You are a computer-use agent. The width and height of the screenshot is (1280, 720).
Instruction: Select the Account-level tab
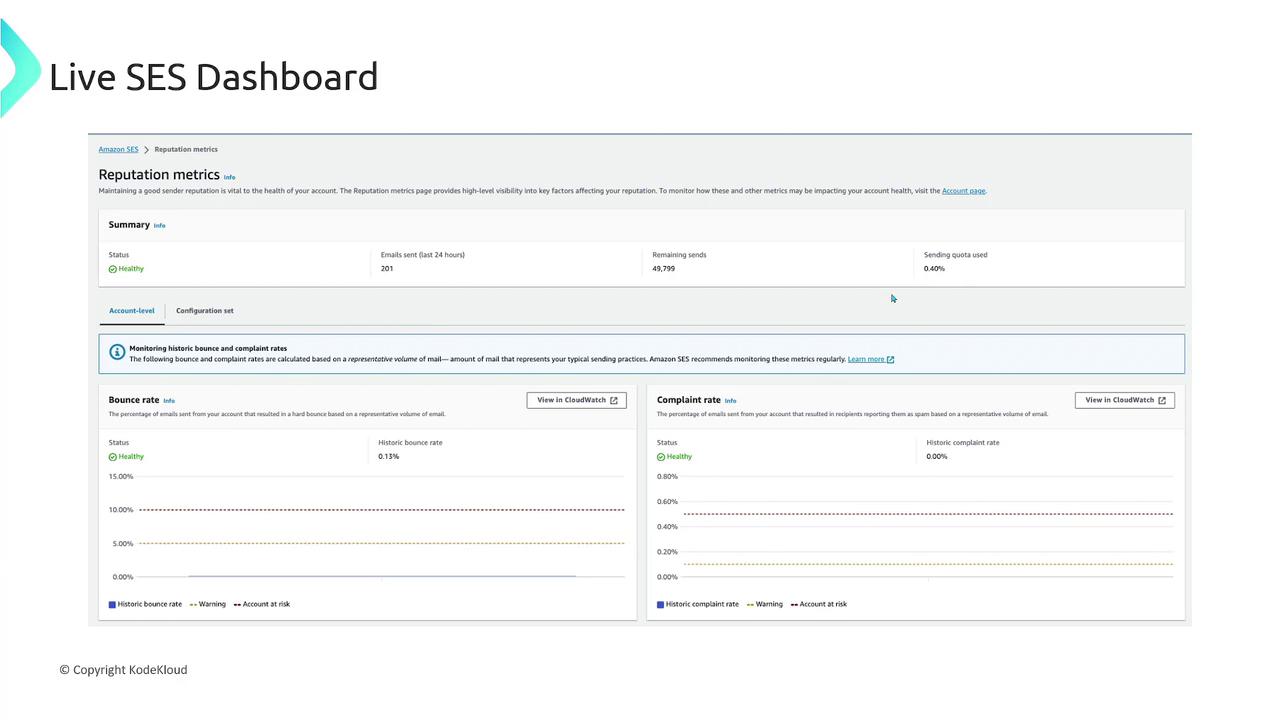(132, 311)
